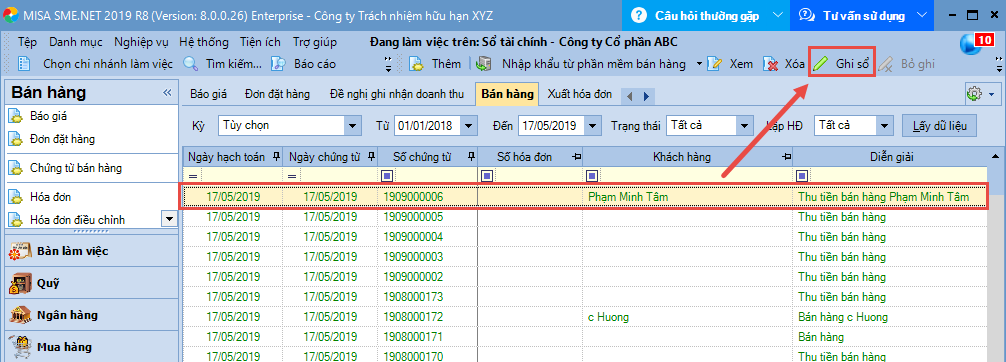Click the Bỏ ghi toolbar button
1006x362 pixels.
[906, 64]
